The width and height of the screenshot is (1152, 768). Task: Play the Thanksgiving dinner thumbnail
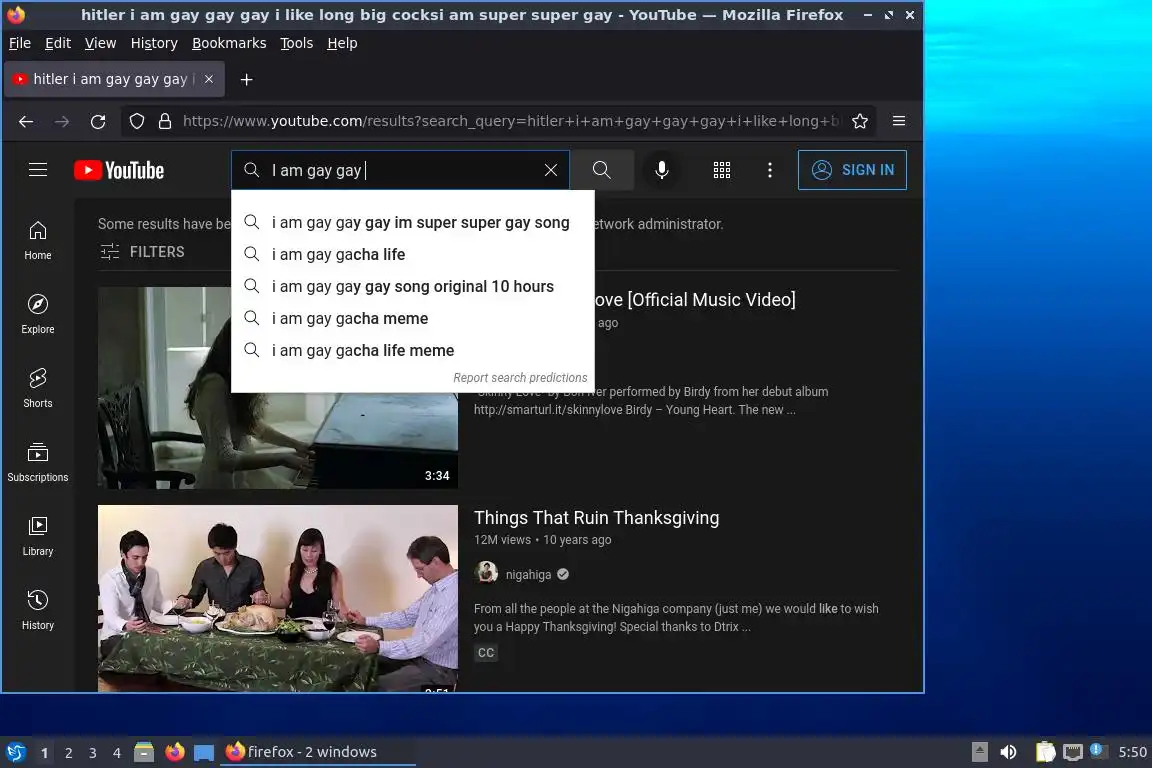click(x=278, y=597)
